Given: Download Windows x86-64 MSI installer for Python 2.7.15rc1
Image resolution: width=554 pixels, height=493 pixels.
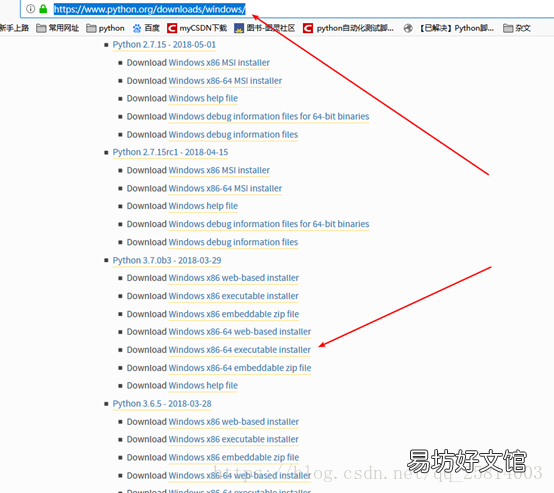Looking at the screenshot, I should click(x=225, y=188).
